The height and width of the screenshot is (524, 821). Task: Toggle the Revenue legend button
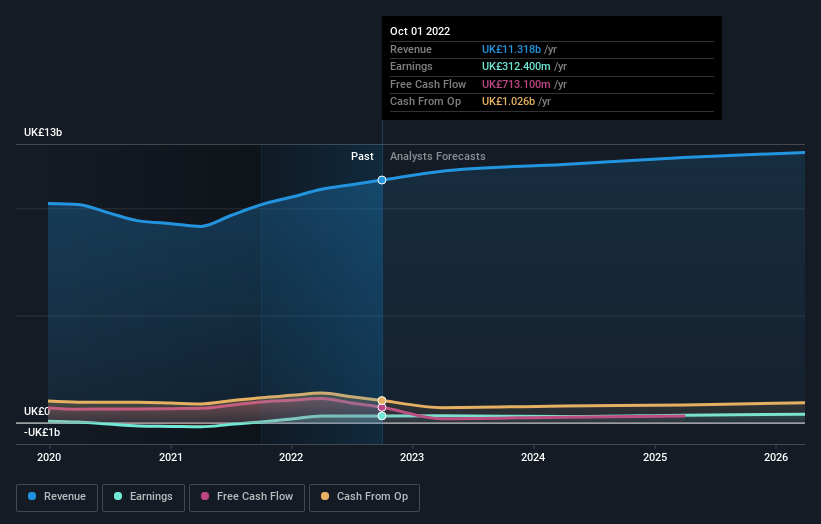pos(57,497)
